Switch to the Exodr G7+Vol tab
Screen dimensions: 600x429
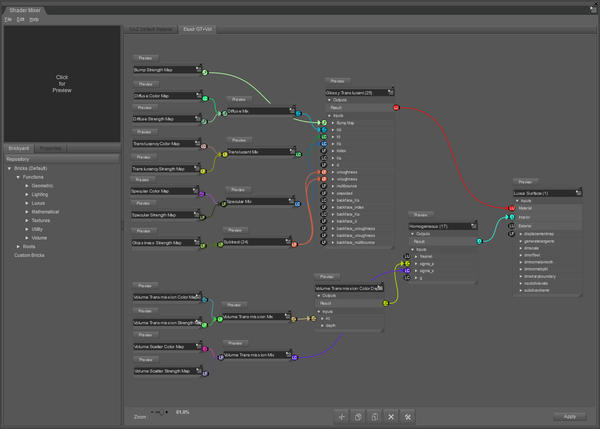click(x=197, y=29)
